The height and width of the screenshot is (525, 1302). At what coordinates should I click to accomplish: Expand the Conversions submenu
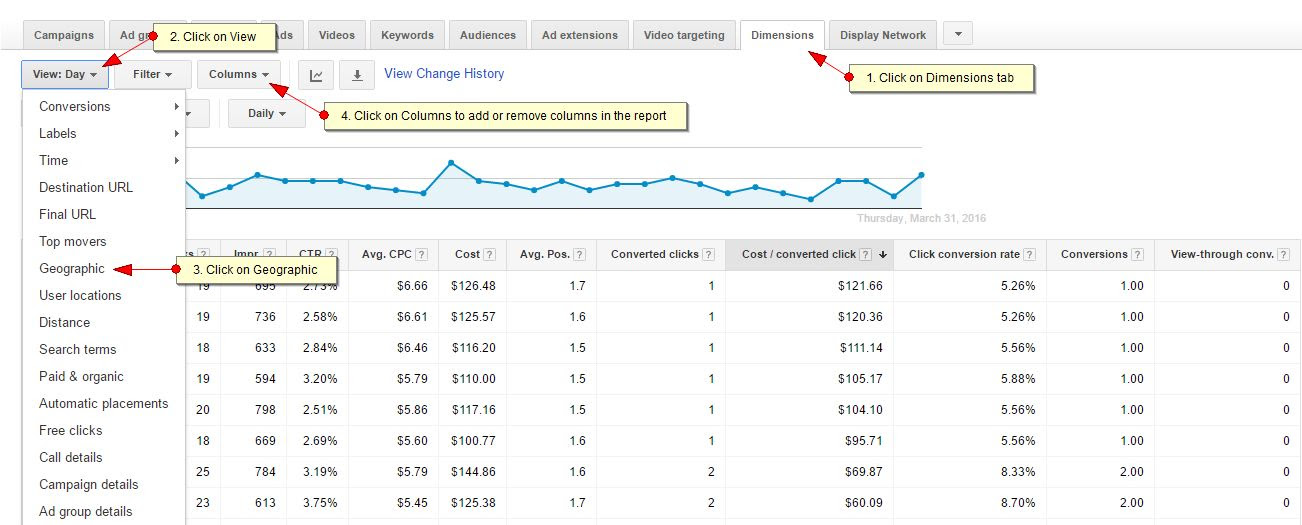point(104,106)
